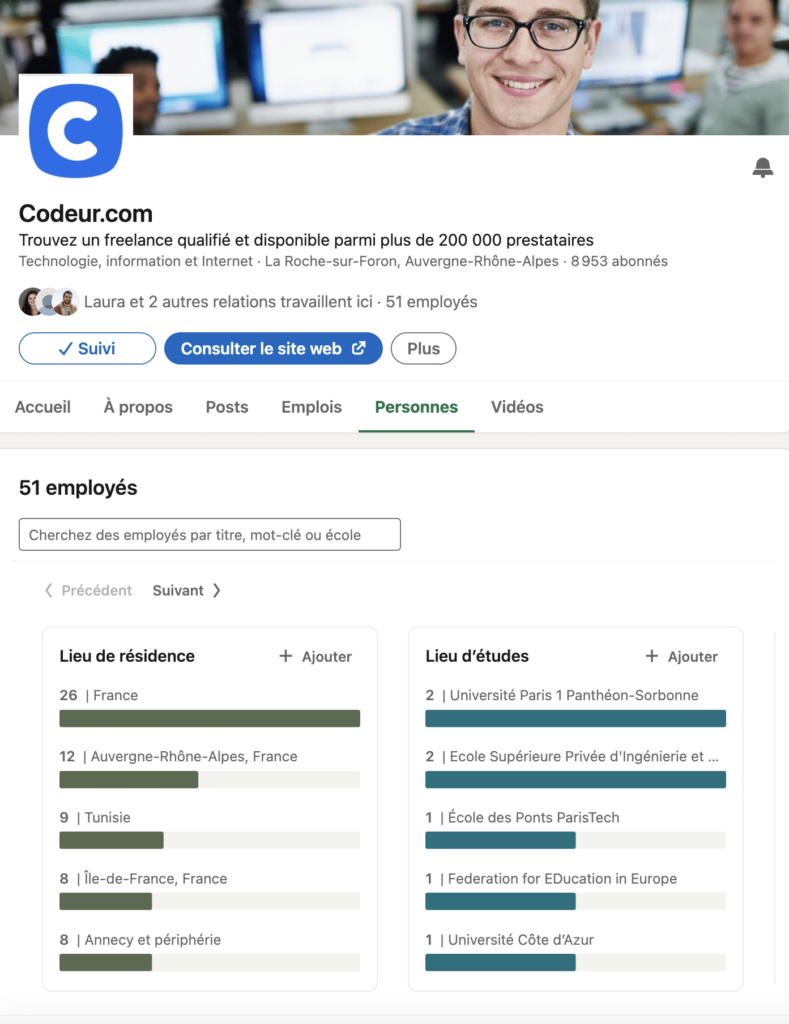Screen dimensions: 789x1024
Task: Click the notification bell icon
Action: [763, 168]
